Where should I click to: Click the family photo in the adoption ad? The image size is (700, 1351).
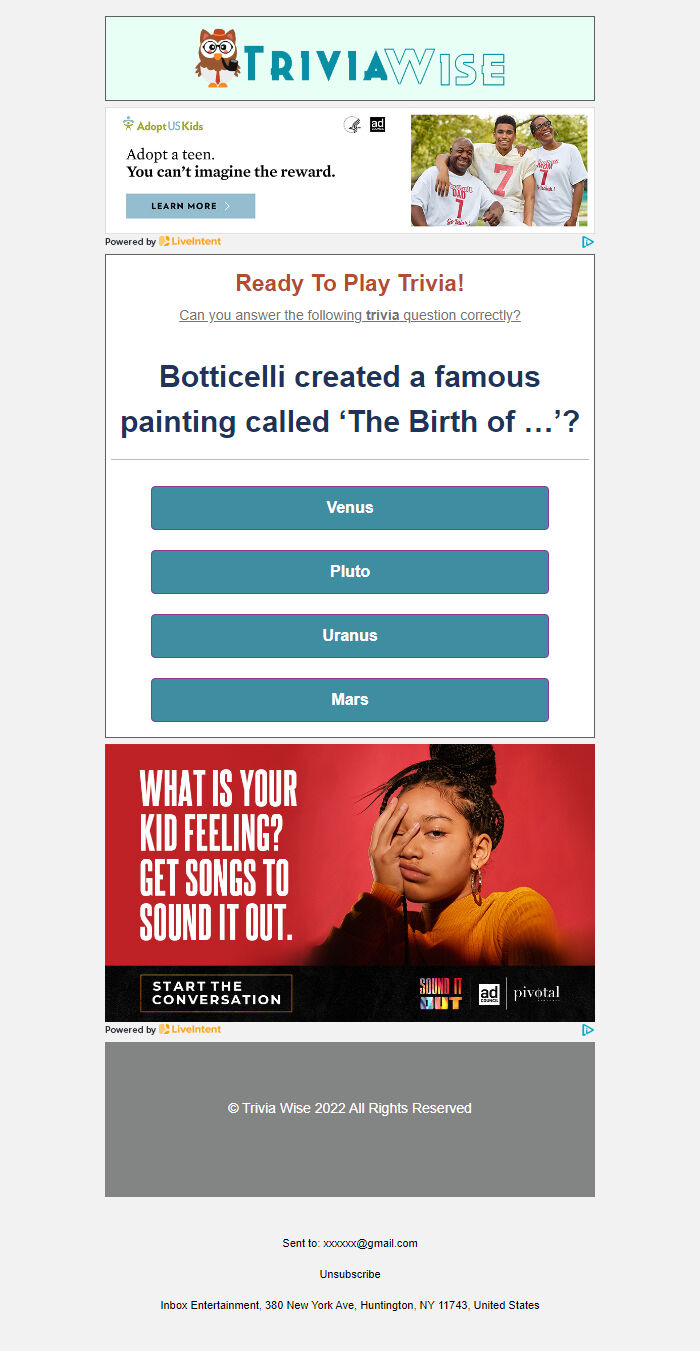pos(499,170)
